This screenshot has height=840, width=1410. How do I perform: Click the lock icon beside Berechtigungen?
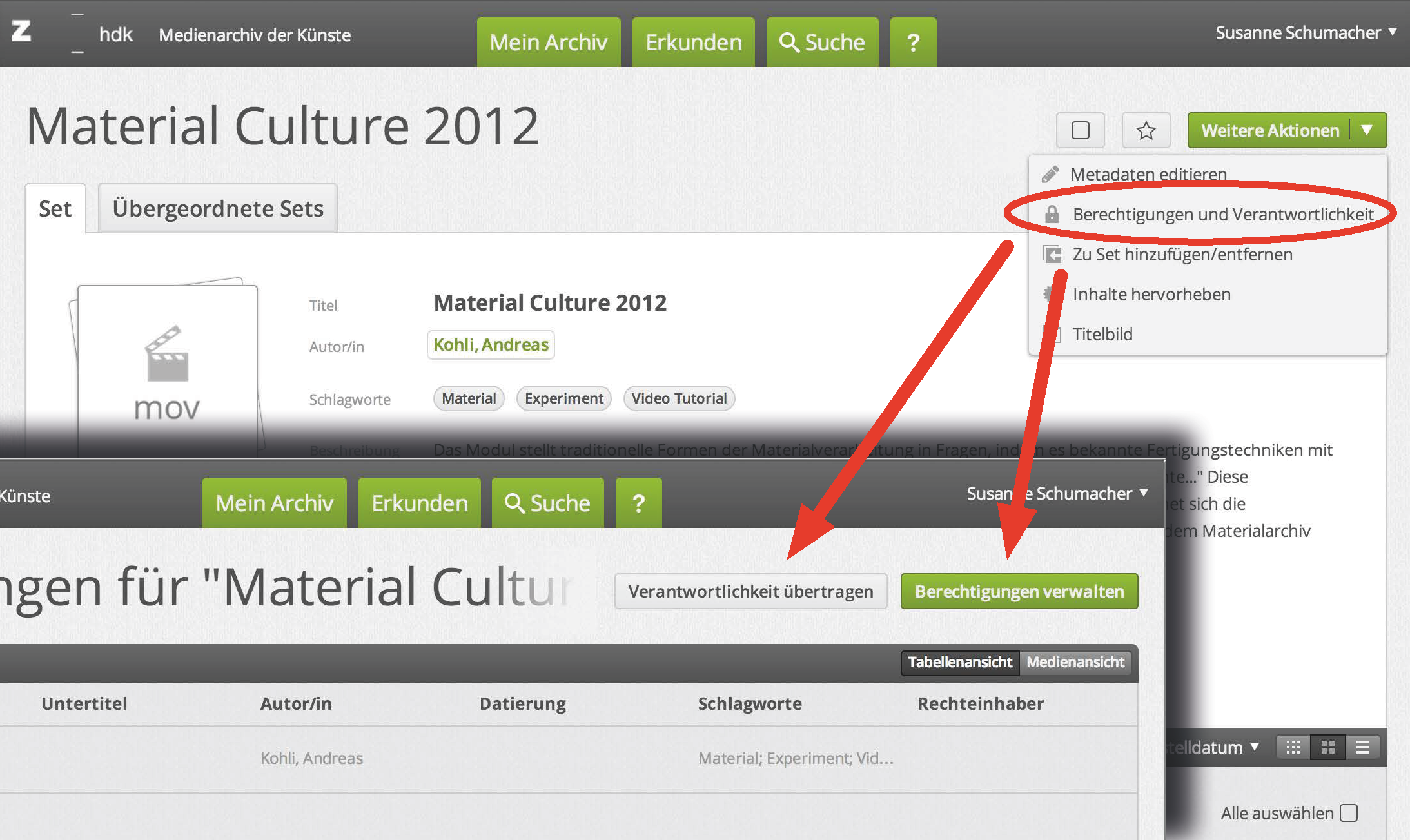(x=1052, y=214)
